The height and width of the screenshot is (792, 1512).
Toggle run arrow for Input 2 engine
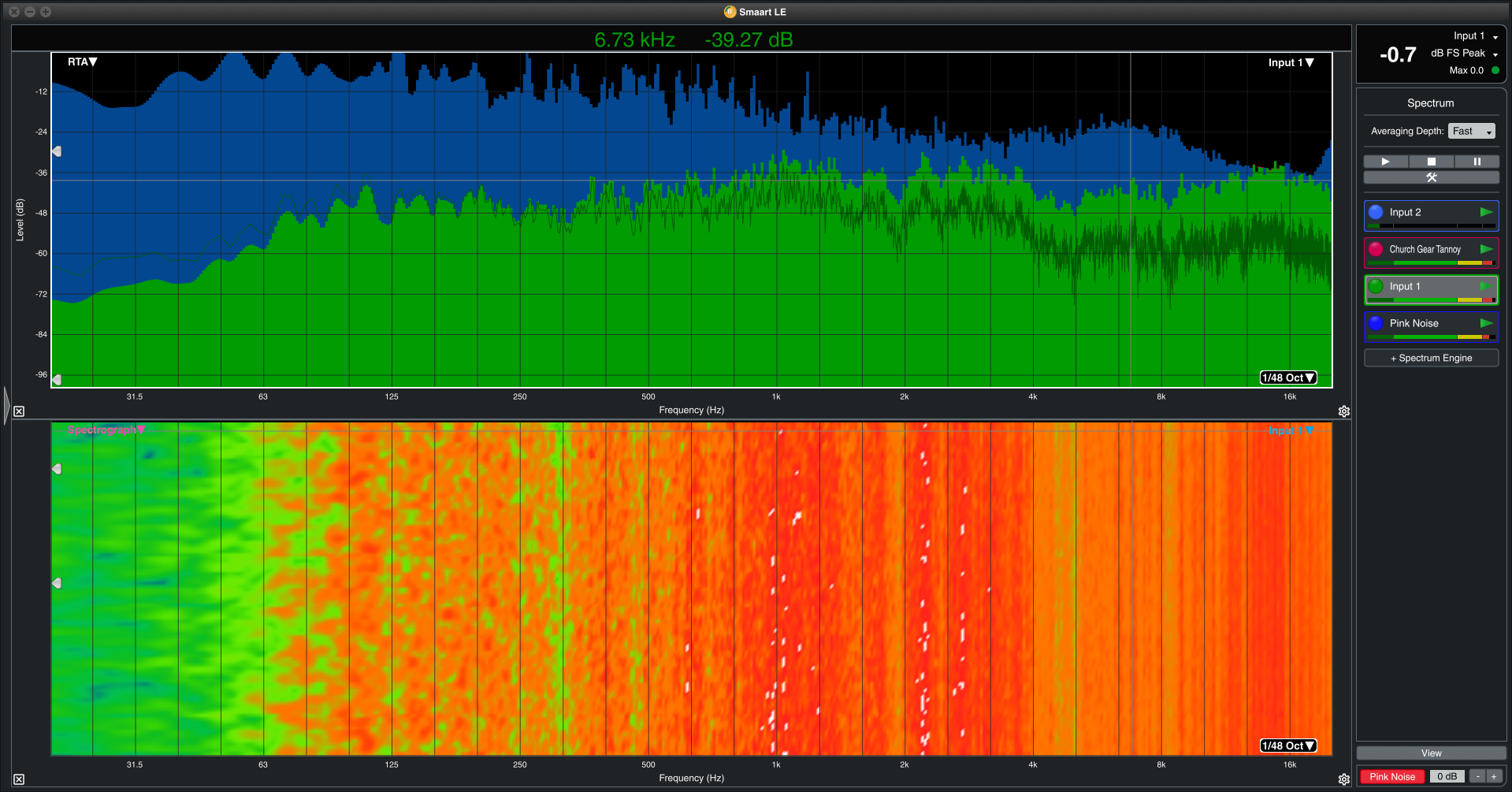coord(1487,212)
